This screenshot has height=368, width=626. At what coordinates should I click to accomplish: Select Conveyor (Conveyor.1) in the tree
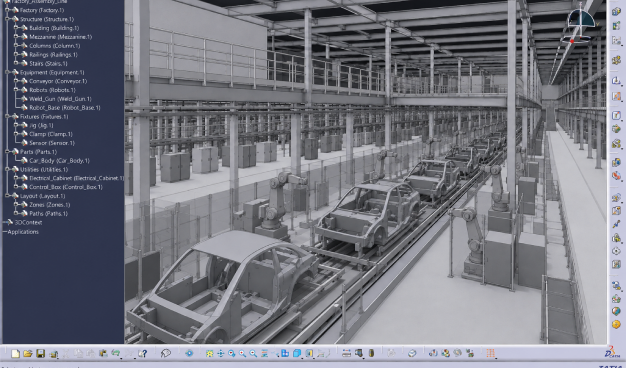point(58,81)
